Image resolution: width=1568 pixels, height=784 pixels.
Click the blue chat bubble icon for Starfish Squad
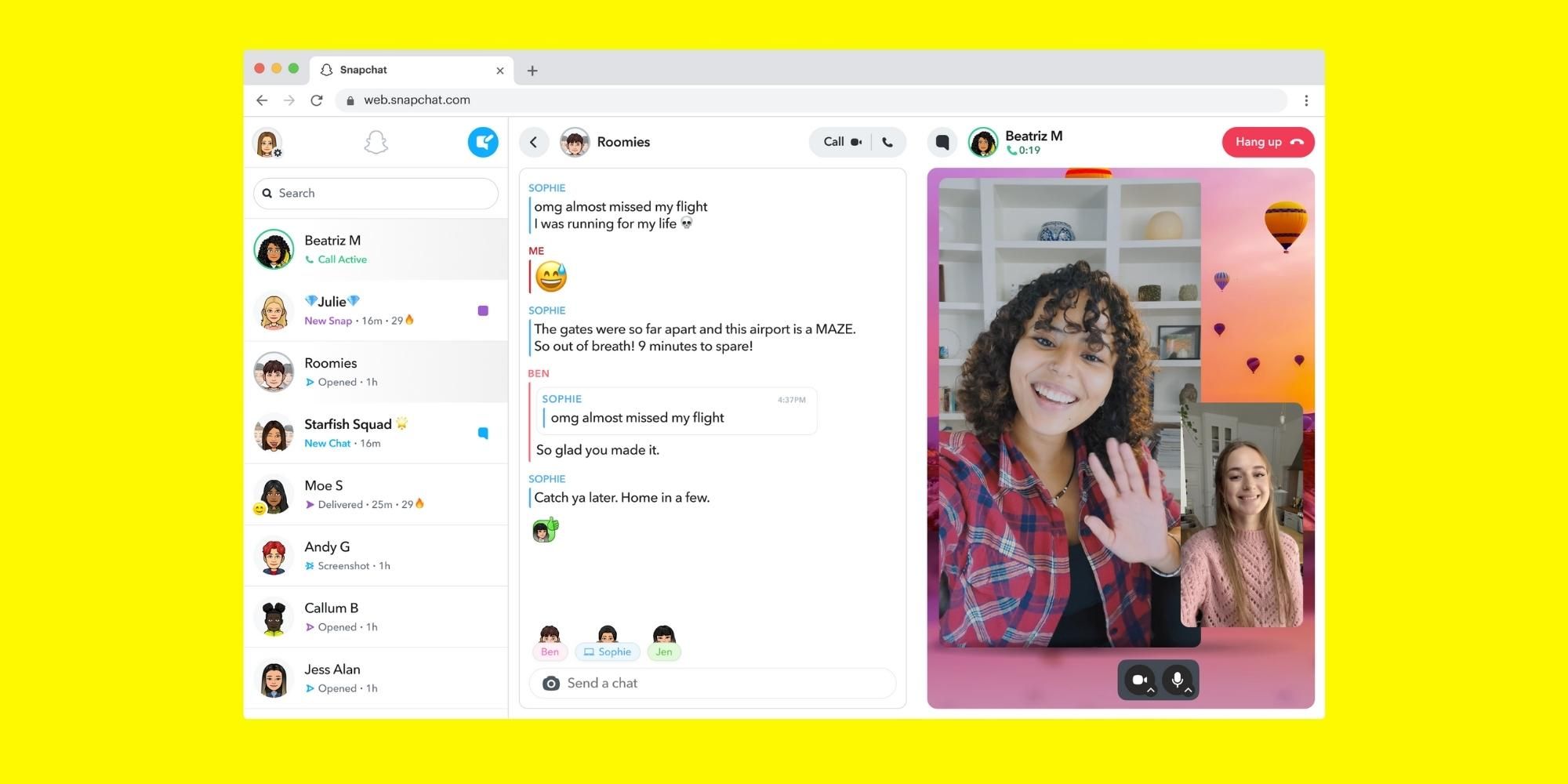tap(484, 432)
